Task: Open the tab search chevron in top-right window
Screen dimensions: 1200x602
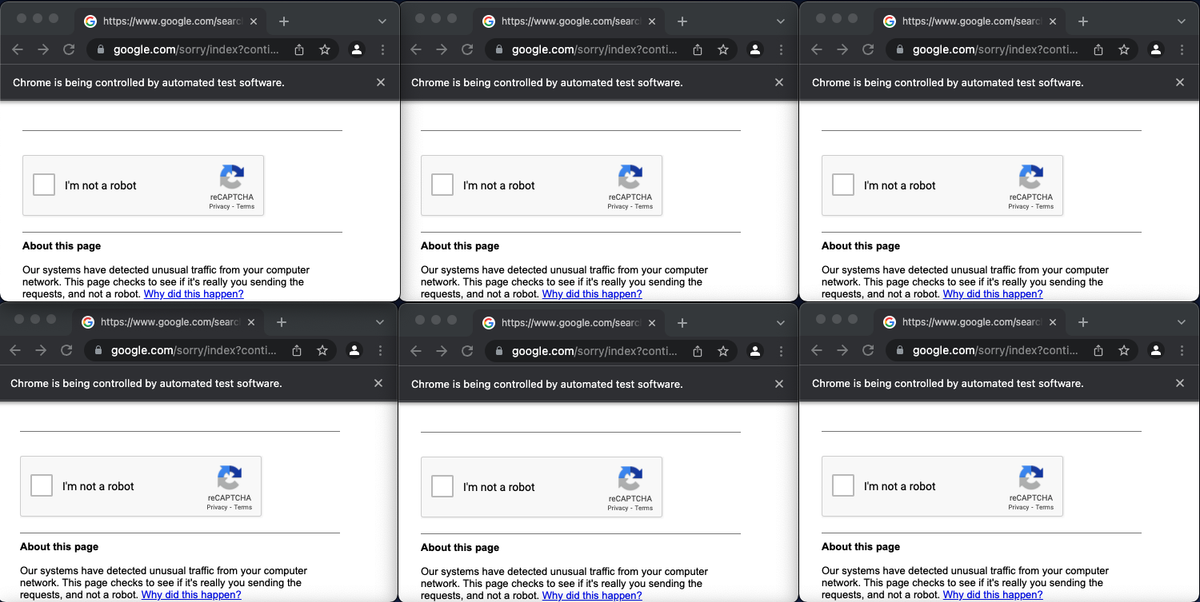Action: pyautogui.click(x=1181, y=20)
